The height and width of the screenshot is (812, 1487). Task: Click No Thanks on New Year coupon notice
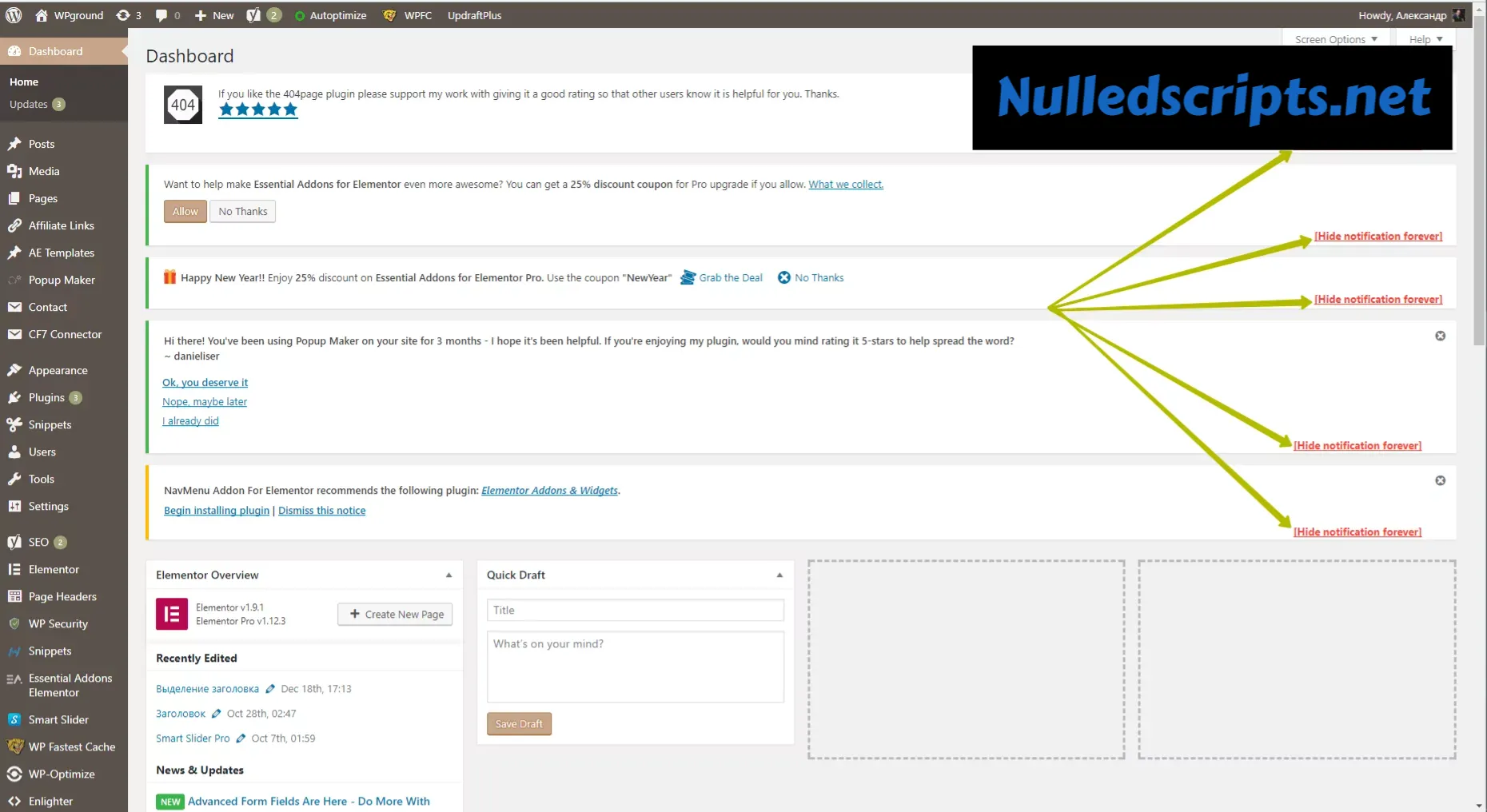pos(811,277)
